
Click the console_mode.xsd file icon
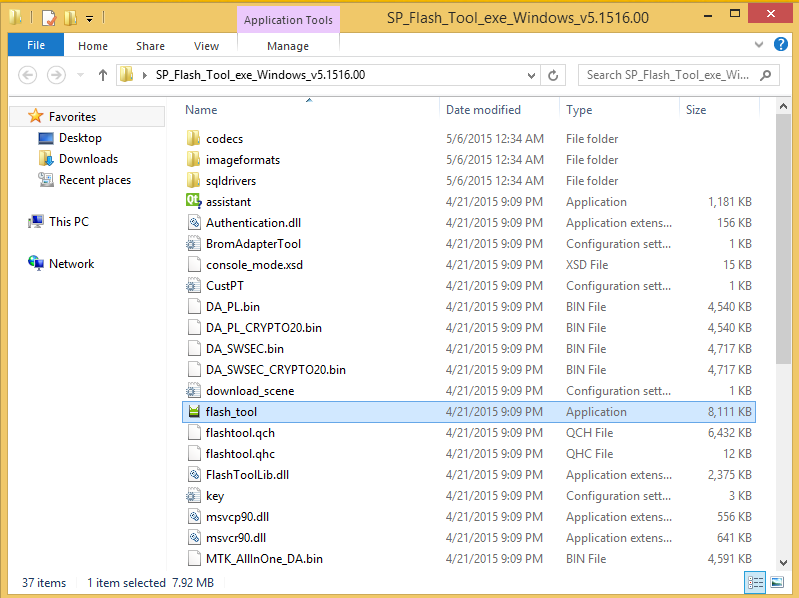194,264
